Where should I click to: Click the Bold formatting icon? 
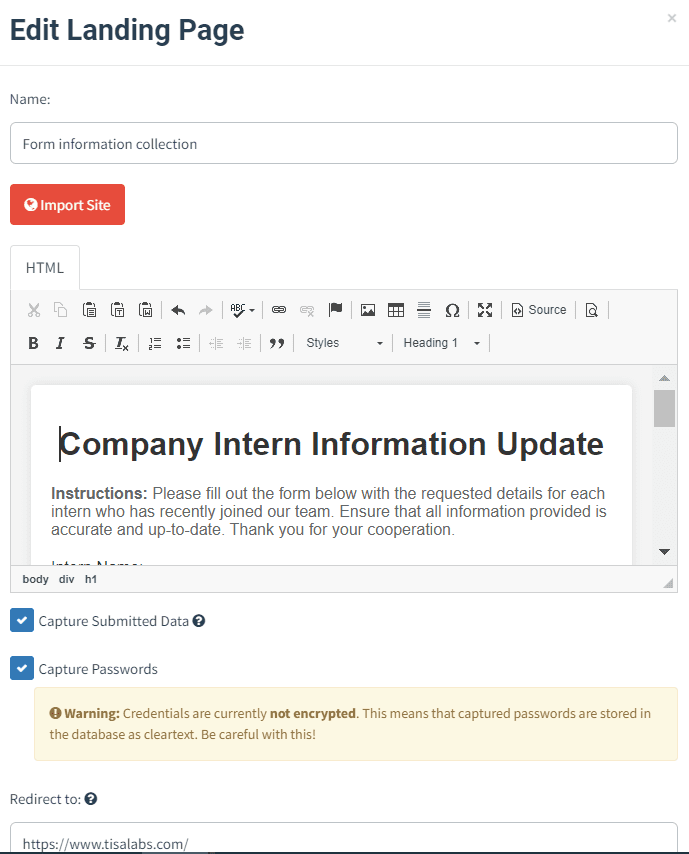tap(33, 343)
